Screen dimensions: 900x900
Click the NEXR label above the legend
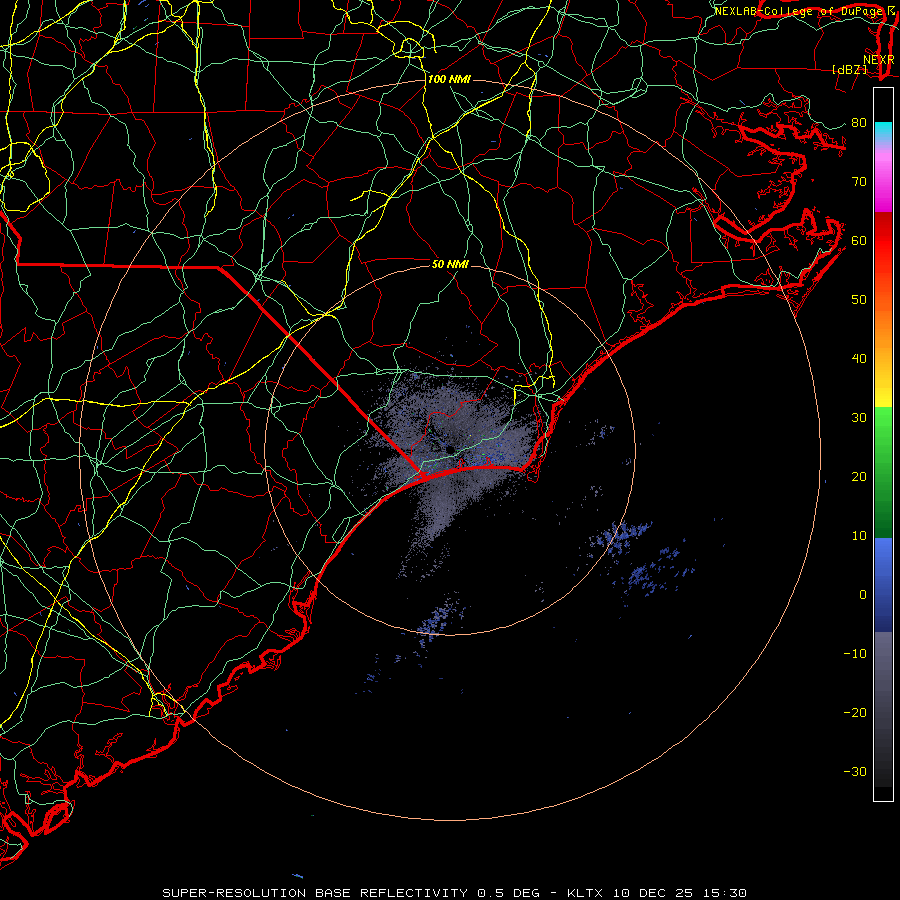click(878, 60)
